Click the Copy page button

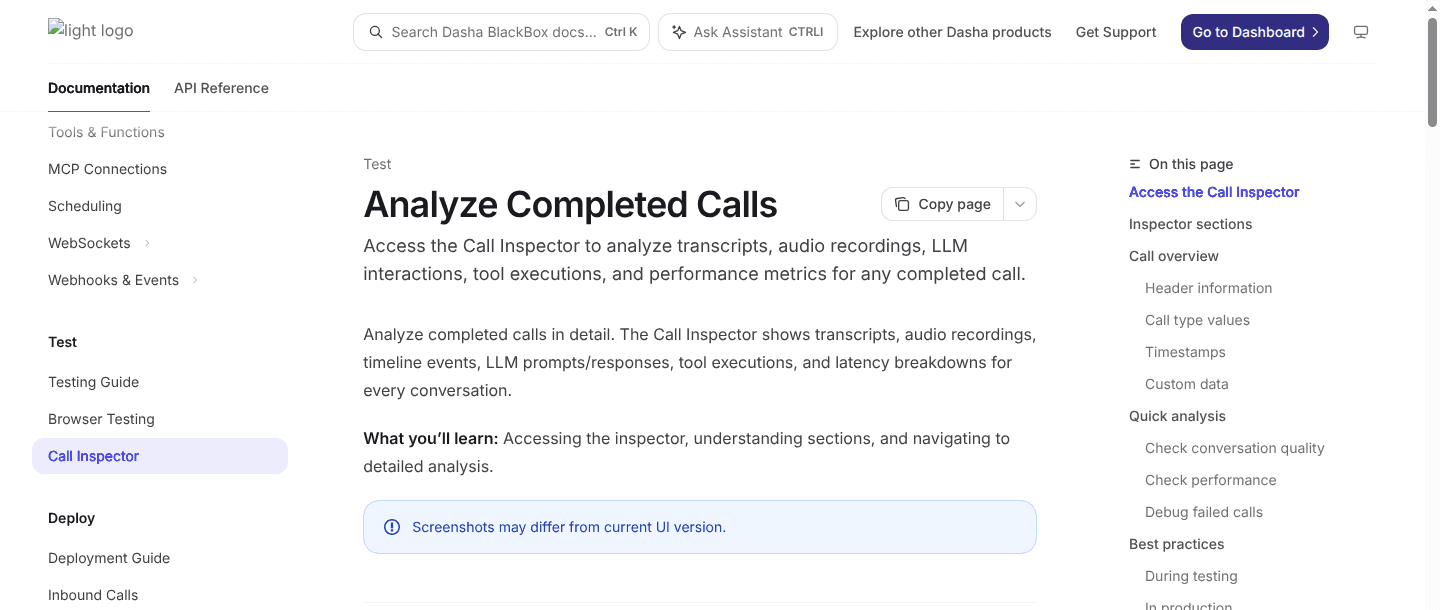pos(943,204)
